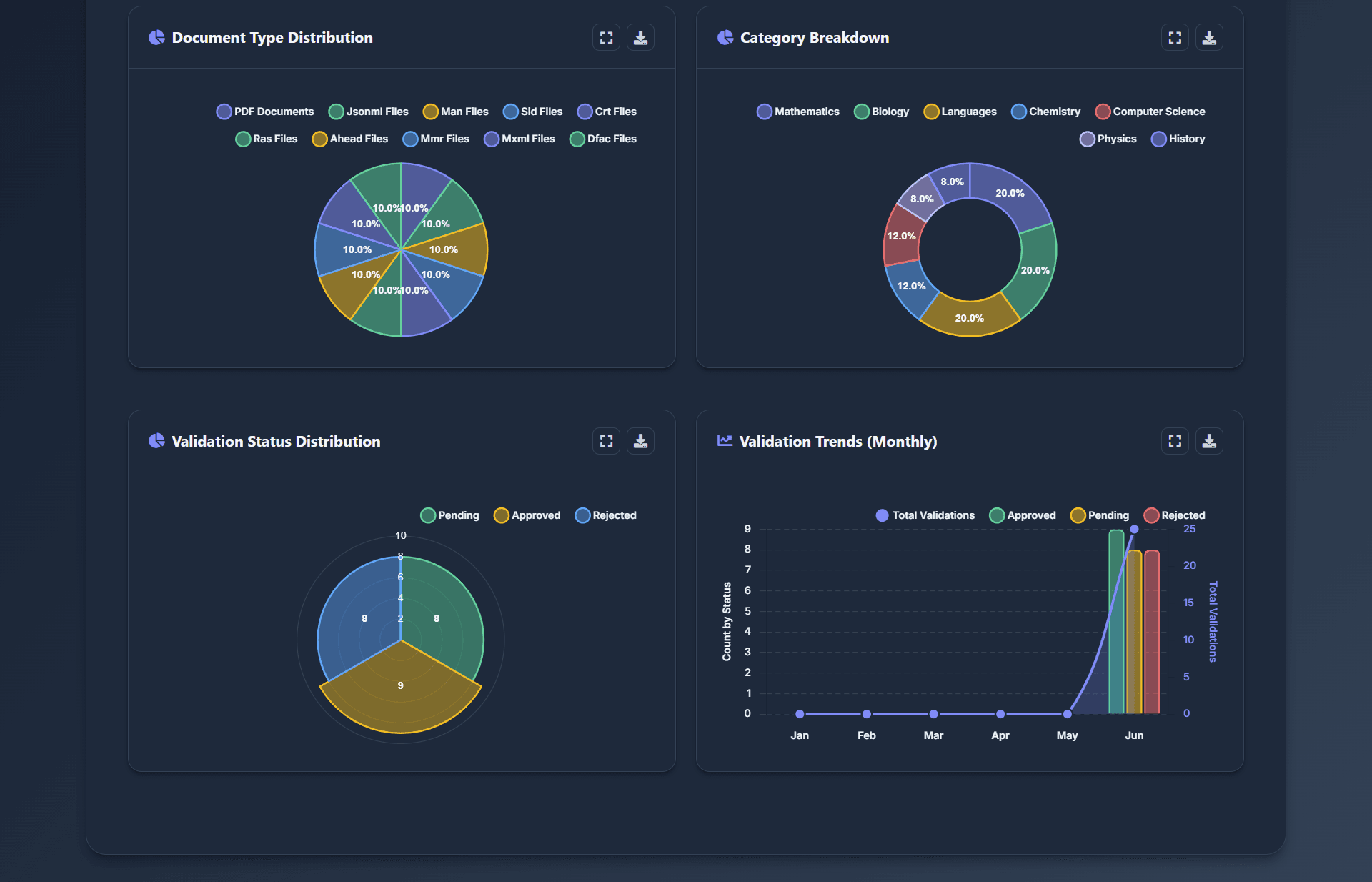Toggle Pending in Validation Status Distribution legend
The image size is (1372, 882).
pos(450,515)
